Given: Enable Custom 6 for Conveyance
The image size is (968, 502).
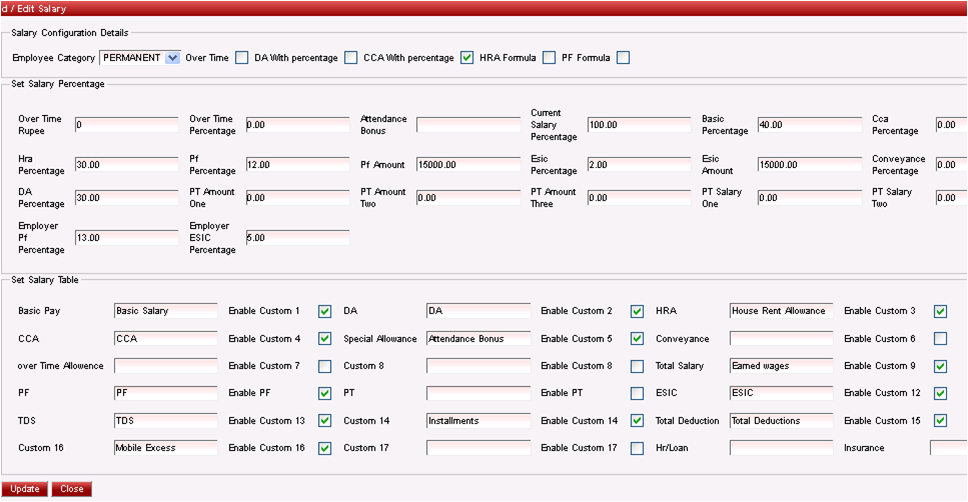Looking at the screenshot, I should coord(940,339).
